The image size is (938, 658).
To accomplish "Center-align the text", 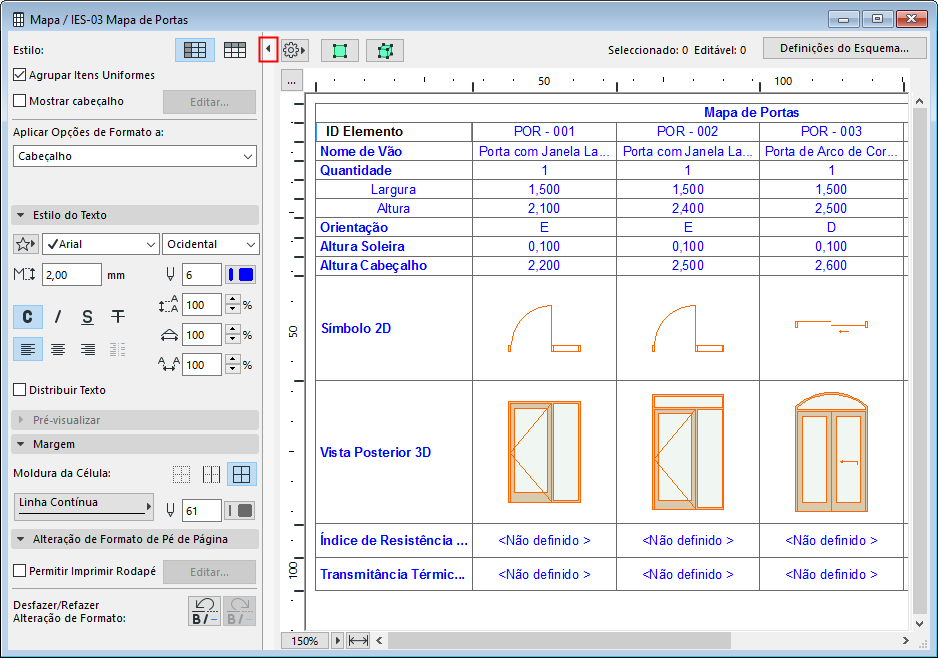I will (x=58, y=349).
